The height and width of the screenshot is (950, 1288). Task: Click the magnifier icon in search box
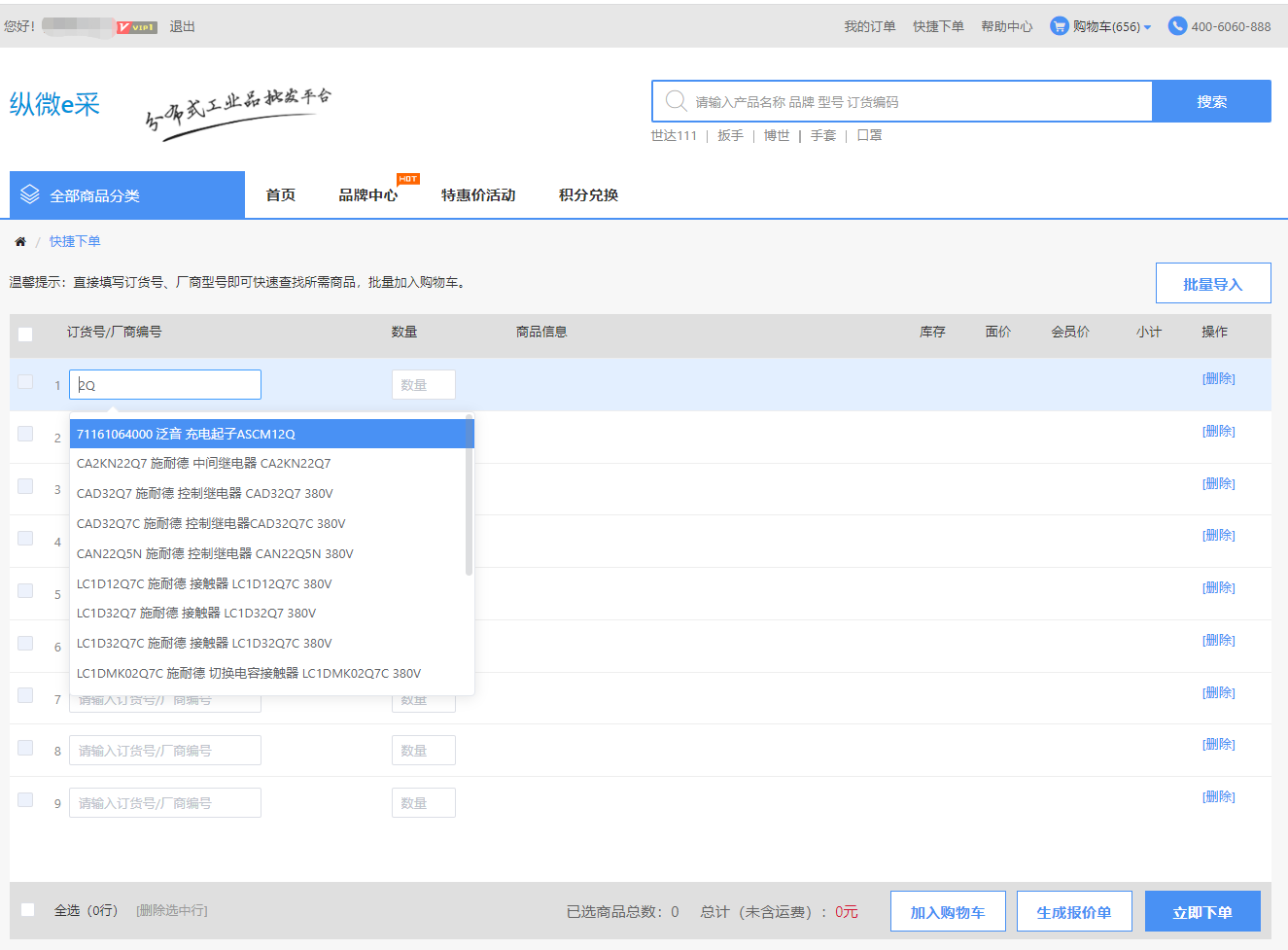676,101
